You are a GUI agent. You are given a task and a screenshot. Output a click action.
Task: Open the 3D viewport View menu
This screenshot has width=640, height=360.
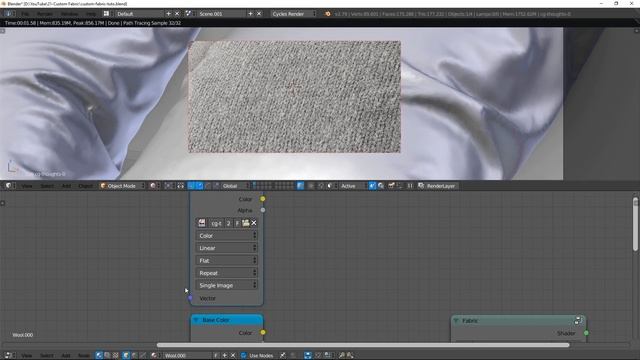coord(27,186)
